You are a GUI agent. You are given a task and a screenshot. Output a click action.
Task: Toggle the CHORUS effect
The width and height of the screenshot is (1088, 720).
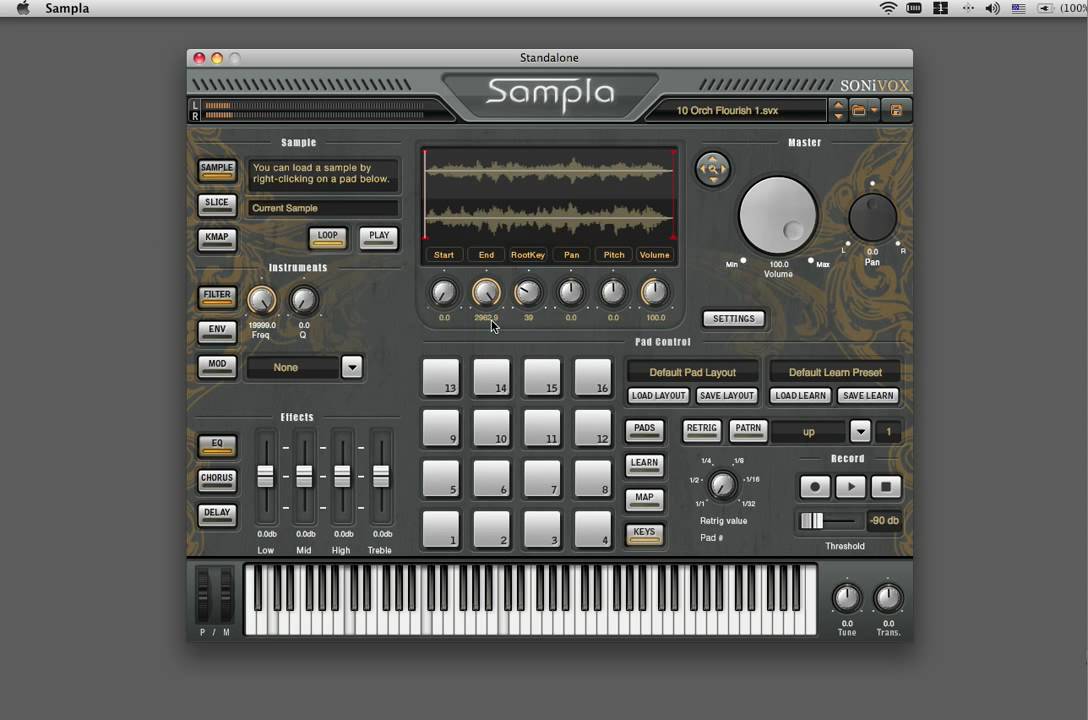tap(216, 480)
